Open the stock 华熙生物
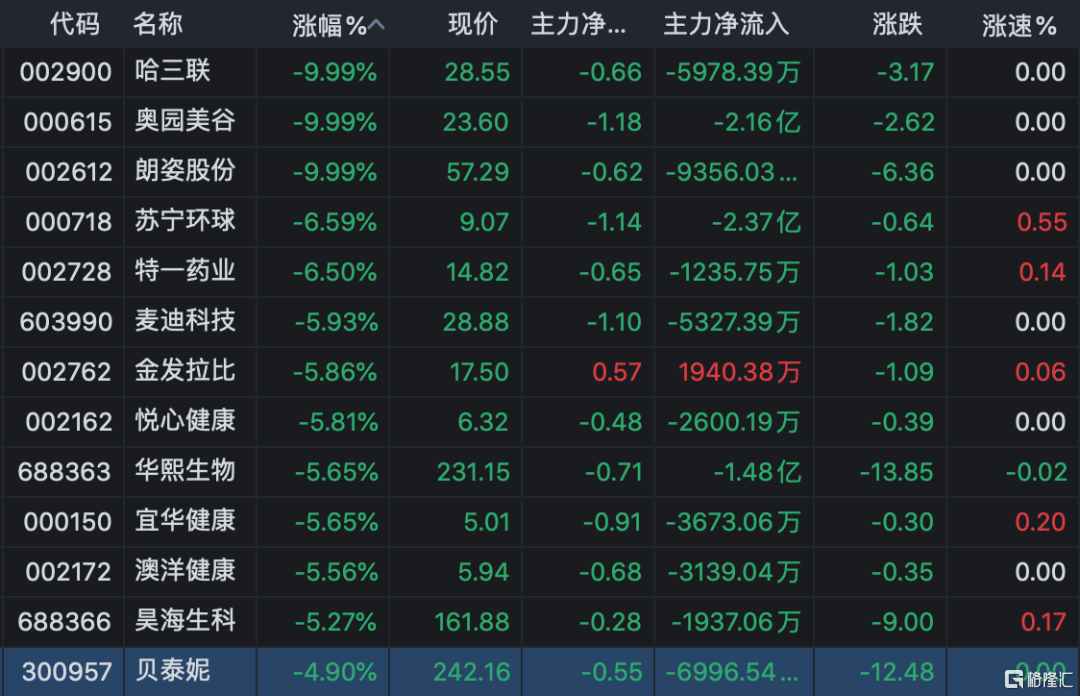 coord(185,471)
